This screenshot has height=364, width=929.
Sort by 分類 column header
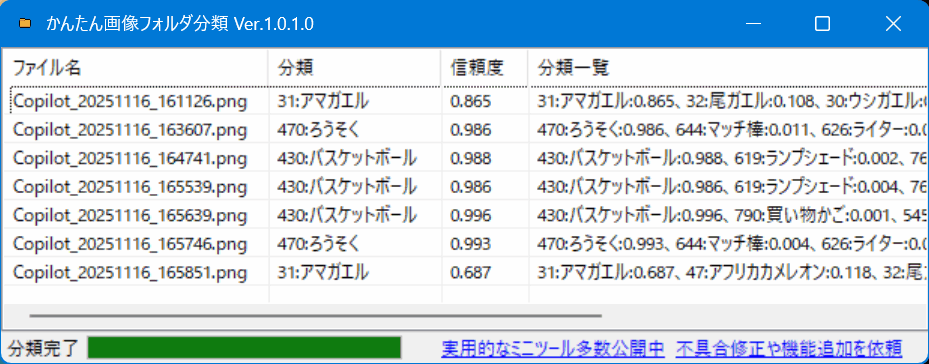click(354, 68)
